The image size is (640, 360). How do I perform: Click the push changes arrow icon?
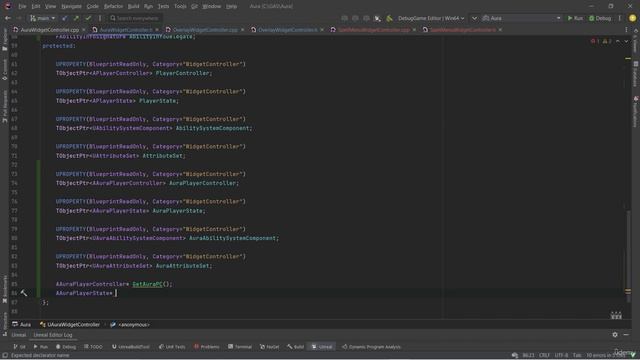(76, 18)
